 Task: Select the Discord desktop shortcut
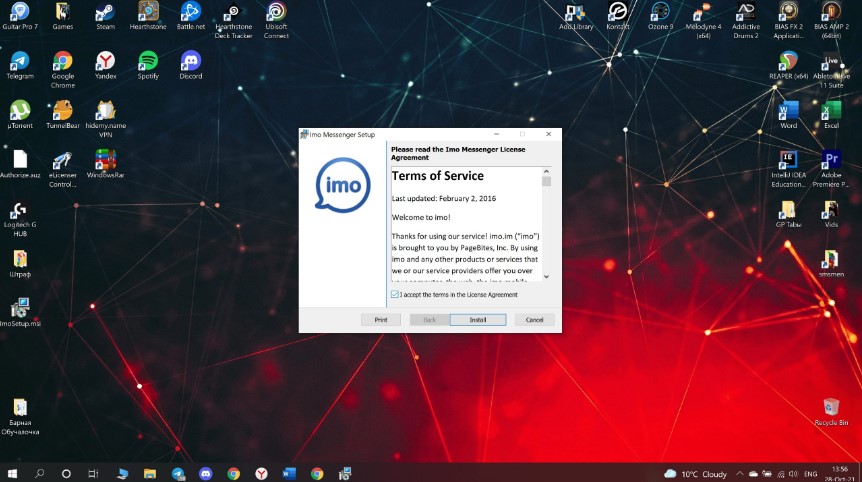191,65
